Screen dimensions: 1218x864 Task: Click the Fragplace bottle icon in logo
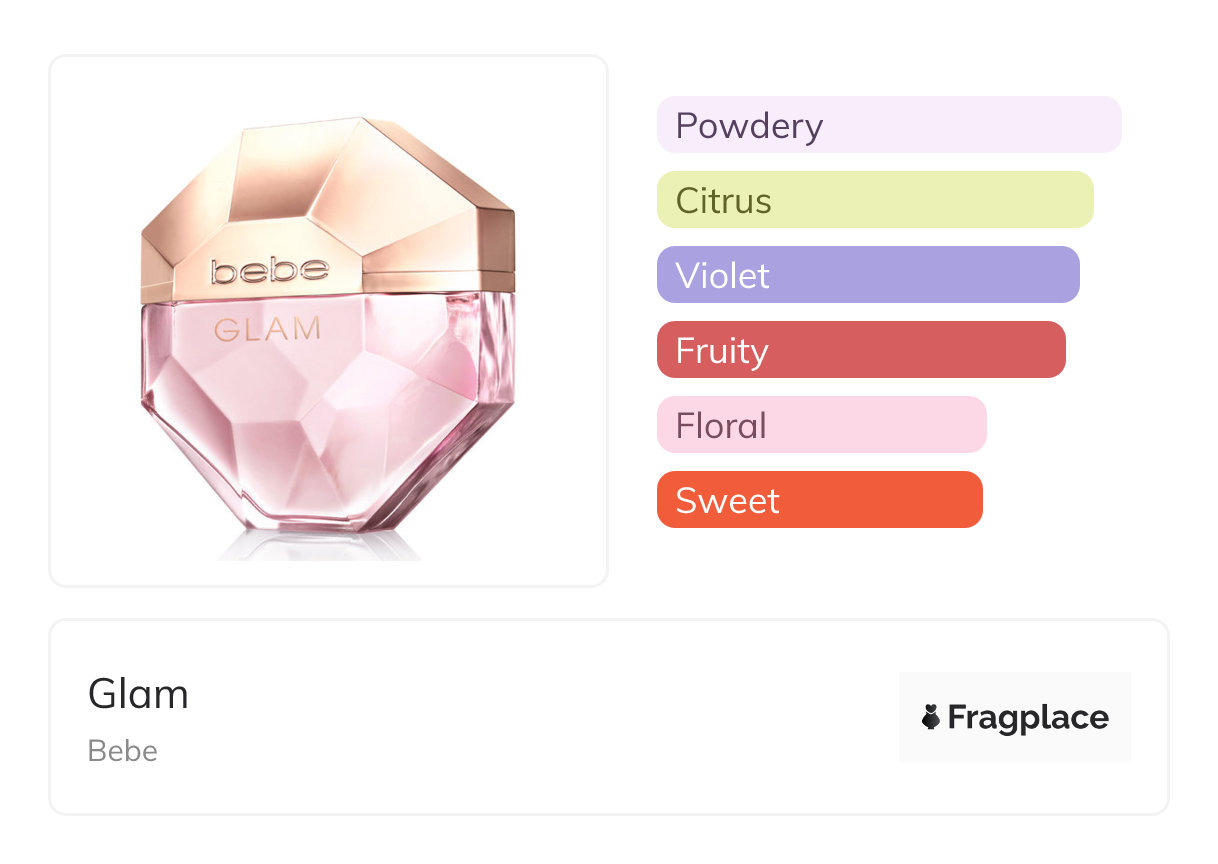coord(931,717)
